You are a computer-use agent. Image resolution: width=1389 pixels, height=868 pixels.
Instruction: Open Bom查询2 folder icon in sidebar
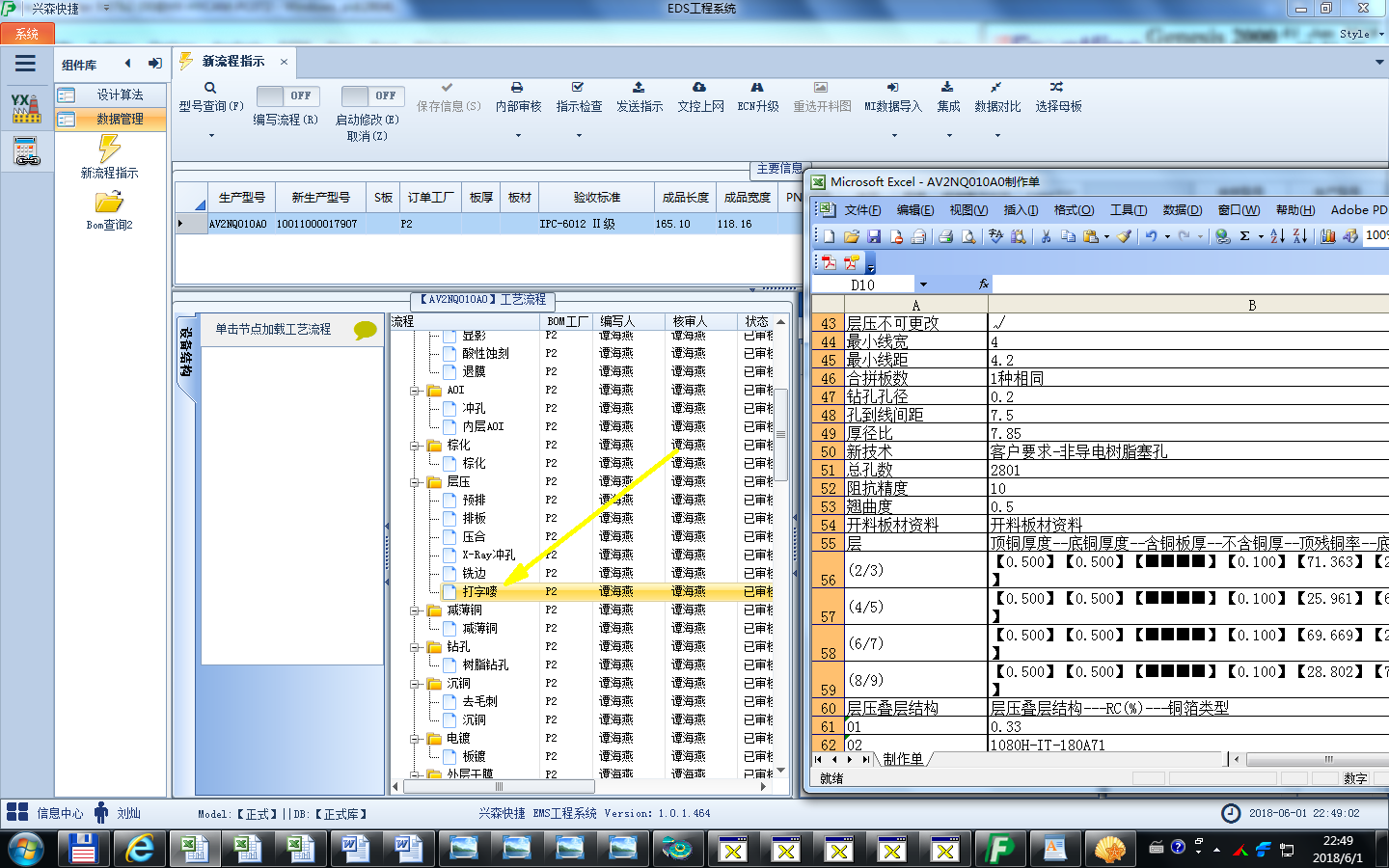tap(109, 202)
